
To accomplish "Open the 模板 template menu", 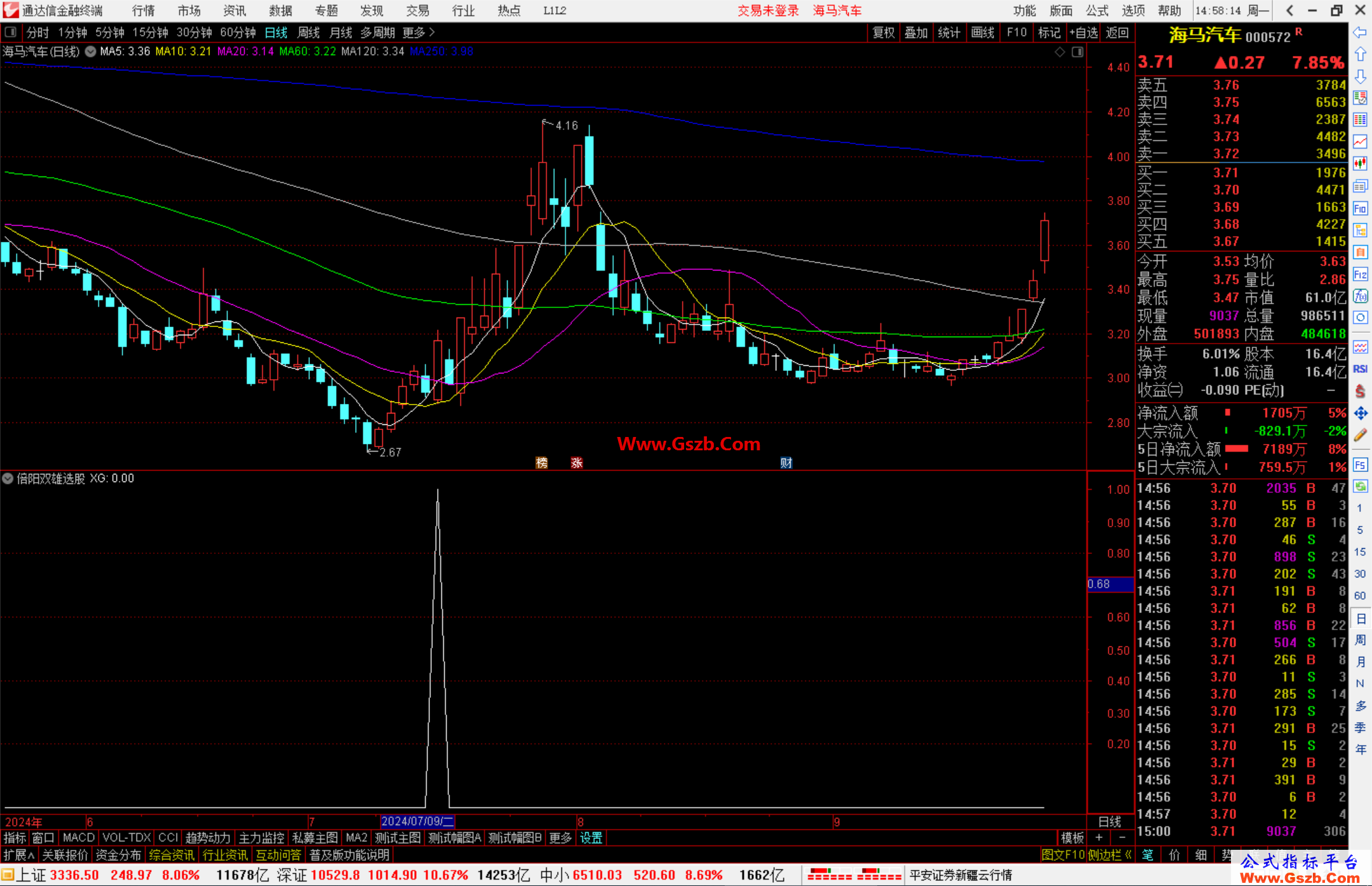I will click(x=1072, y=838).
